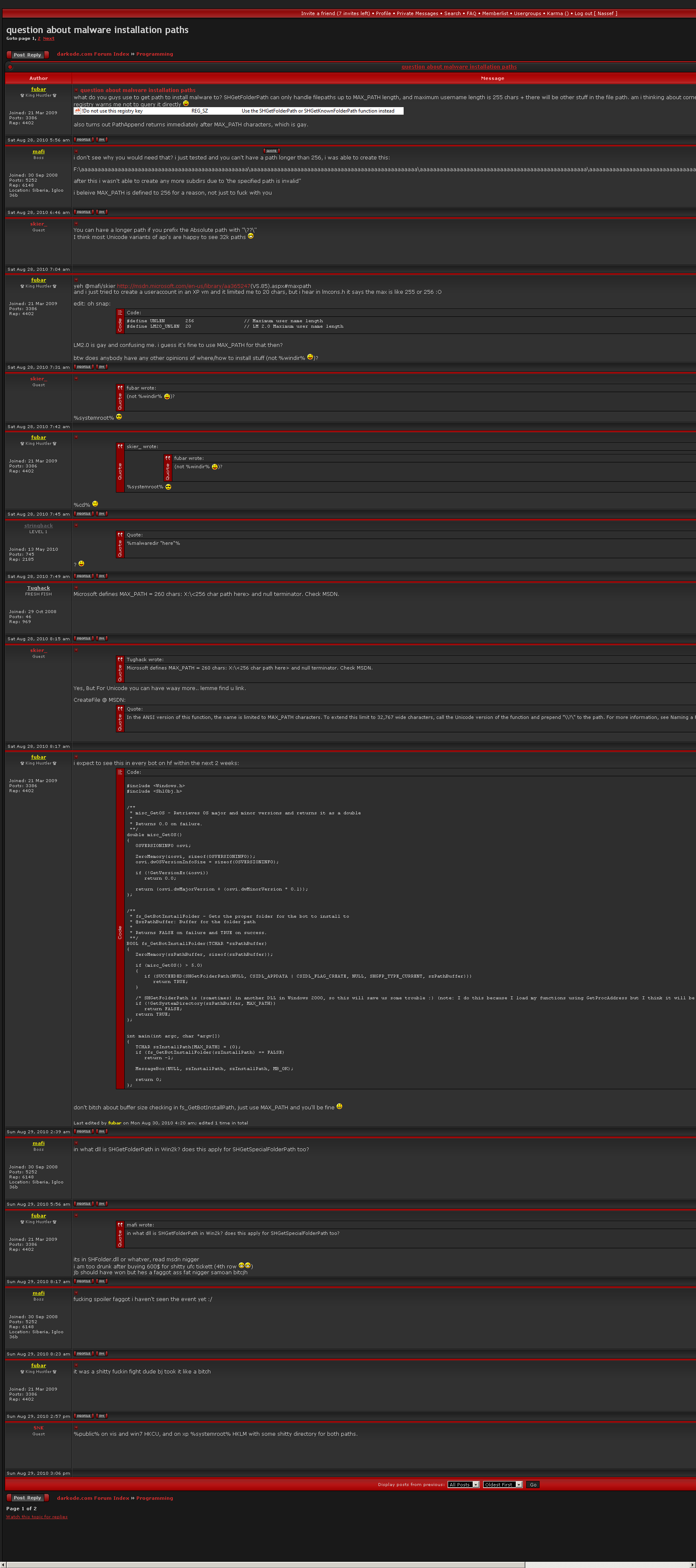The width and height of the screenshot is (696, 1568).
Task: Click PM icon under mafi's 6:46 am post
Action: pos(102,212)
